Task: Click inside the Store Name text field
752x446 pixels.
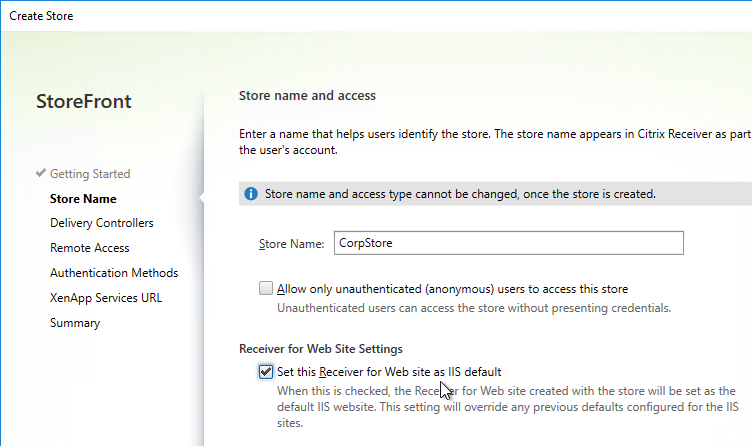Action: (509, 243)
